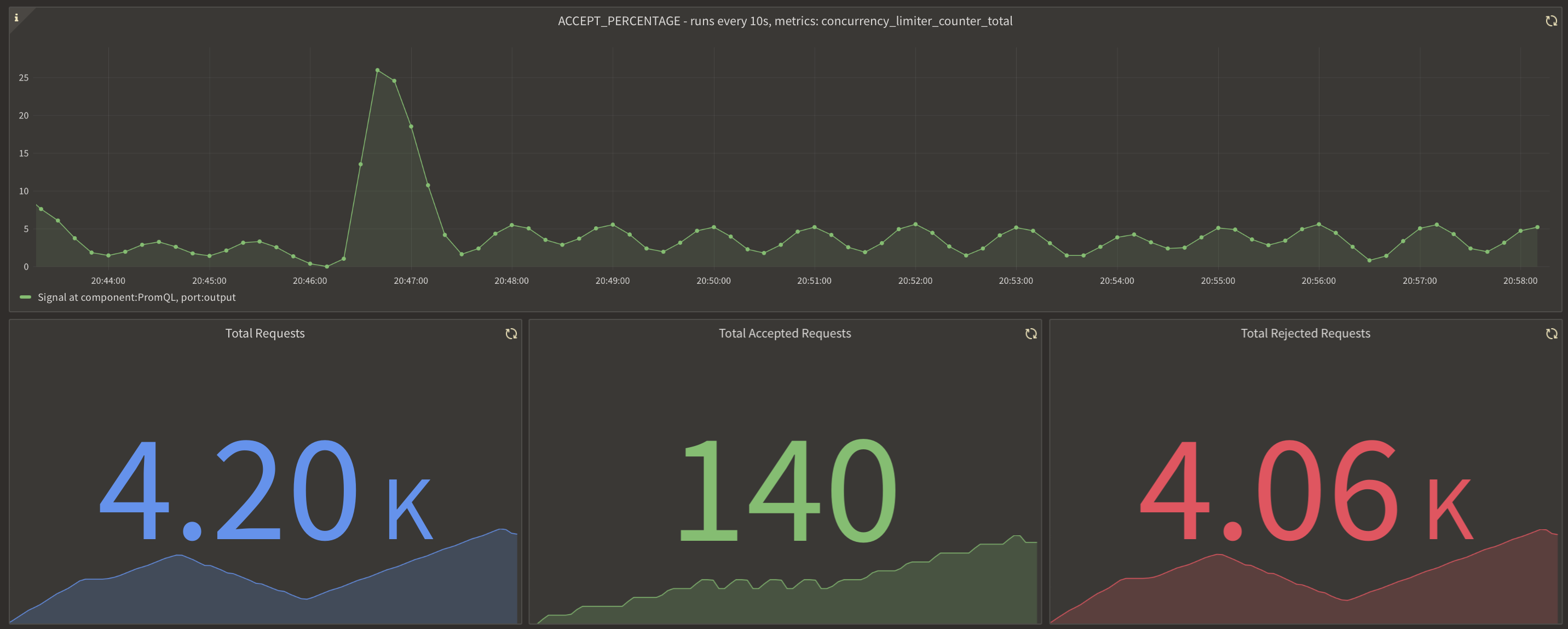Open the Total Requests panel title menu
Image resolution: width=1568 pixels, height=629 pixels.
coord(265,333)
